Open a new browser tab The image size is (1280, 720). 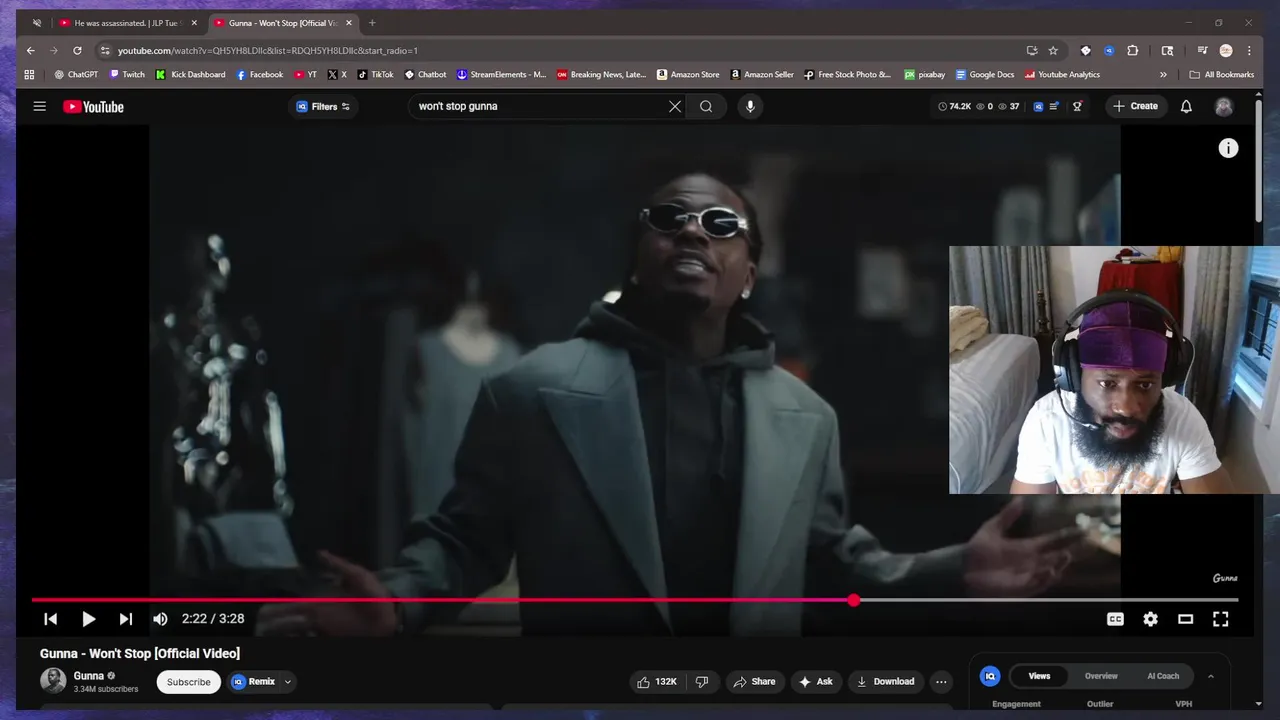click(x=372, y=23)
